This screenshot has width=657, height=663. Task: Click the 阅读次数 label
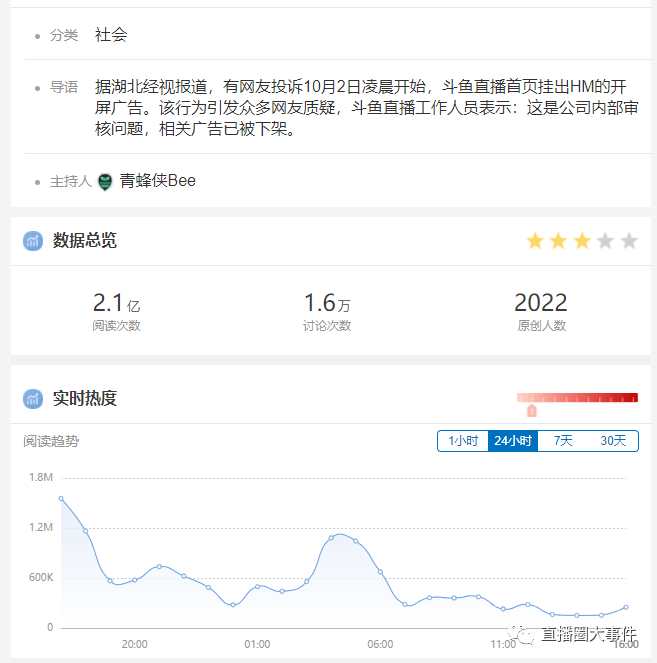116,326
